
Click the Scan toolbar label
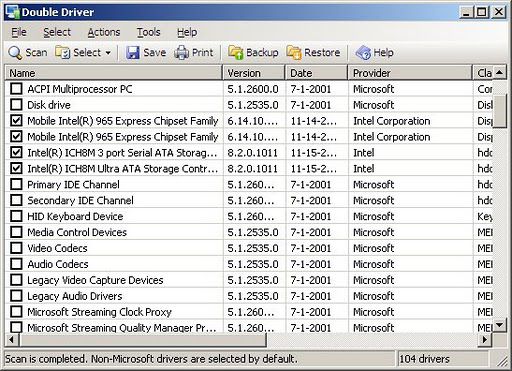point(36,53)
